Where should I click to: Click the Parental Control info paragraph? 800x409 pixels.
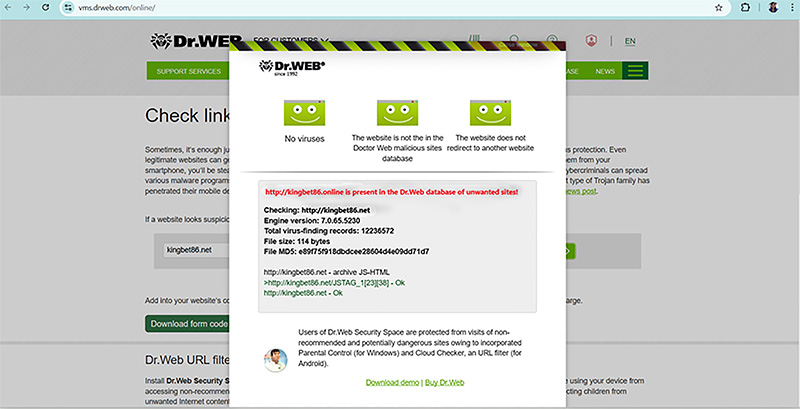pos(410,348)
